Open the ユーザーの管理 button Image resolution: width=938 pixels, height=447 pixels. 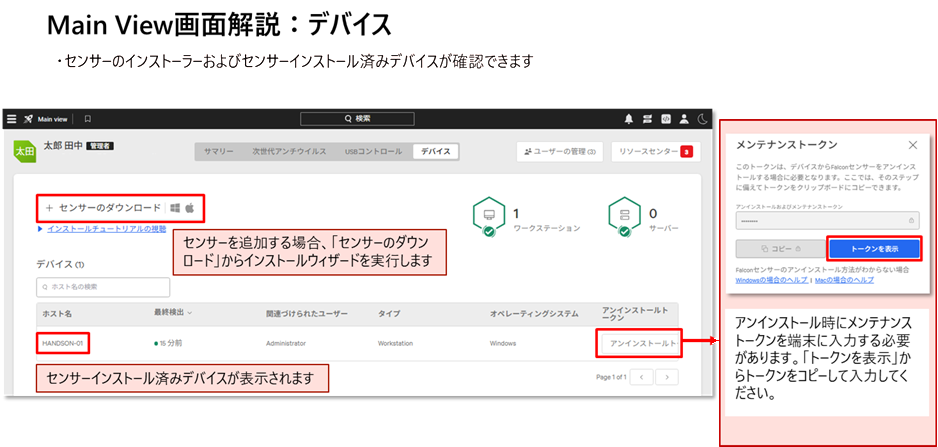pos(559,151)
